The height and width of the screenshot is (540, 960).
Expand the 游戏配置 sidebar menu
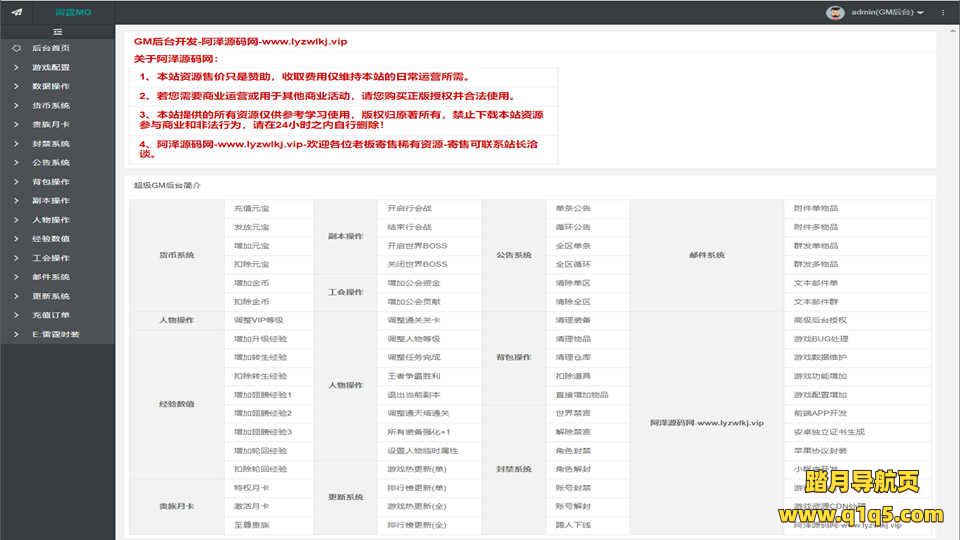click(x=50, y=67)
